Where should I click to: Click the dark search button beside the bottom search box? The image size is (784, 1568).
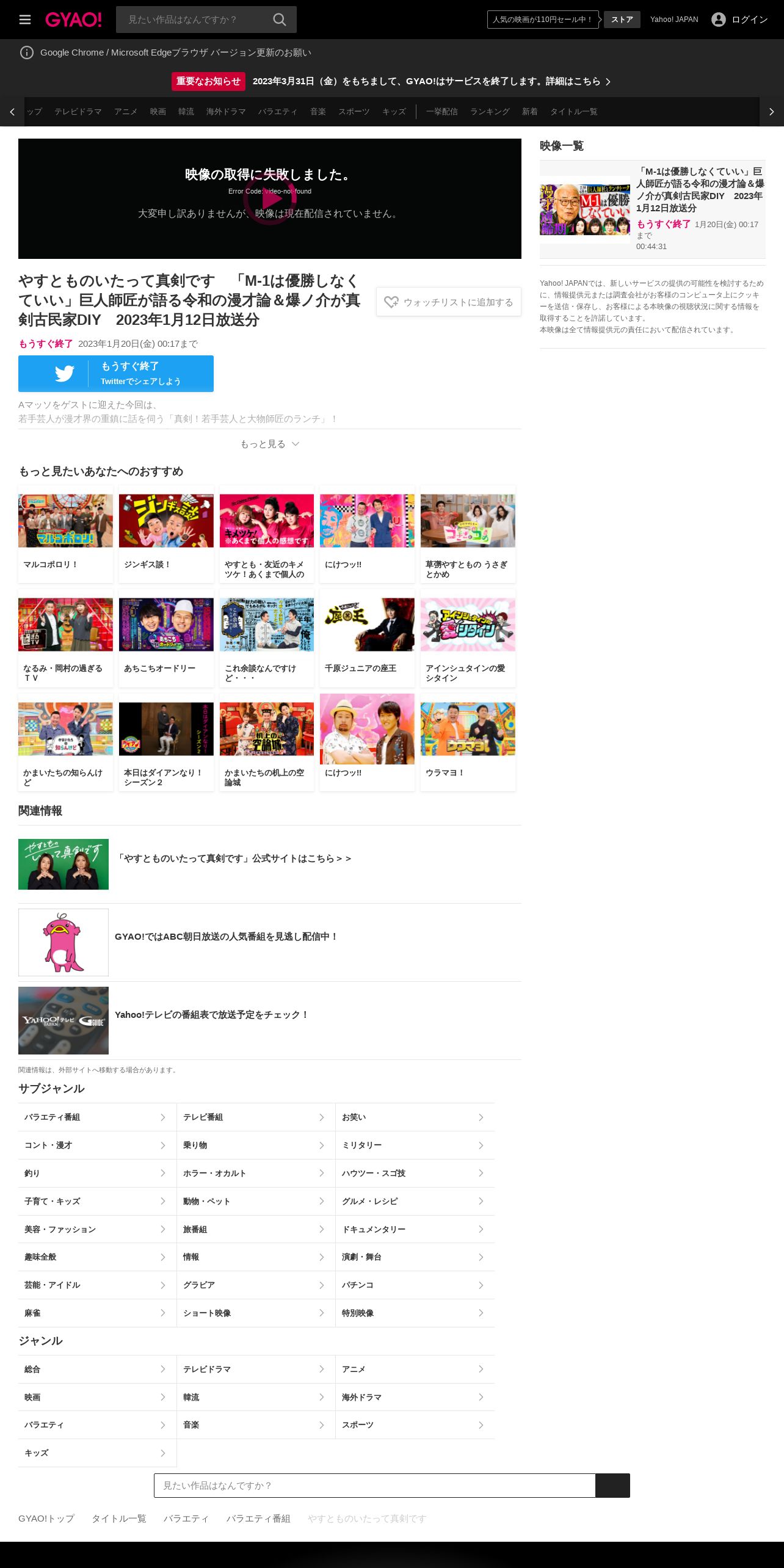pos(612,1486)
